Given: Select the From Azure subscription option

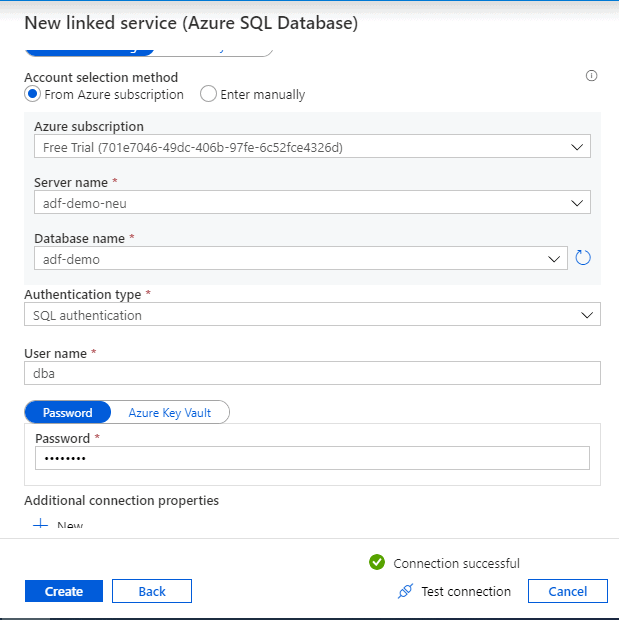Looking at the screenshot, I should (33, 94).
